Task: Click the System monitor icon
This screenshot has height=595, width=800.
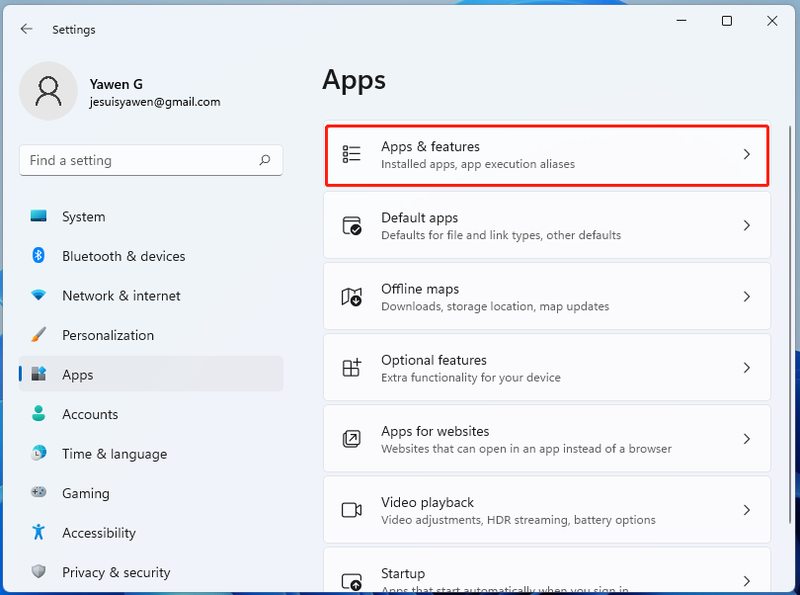Action: click(38, 216)
